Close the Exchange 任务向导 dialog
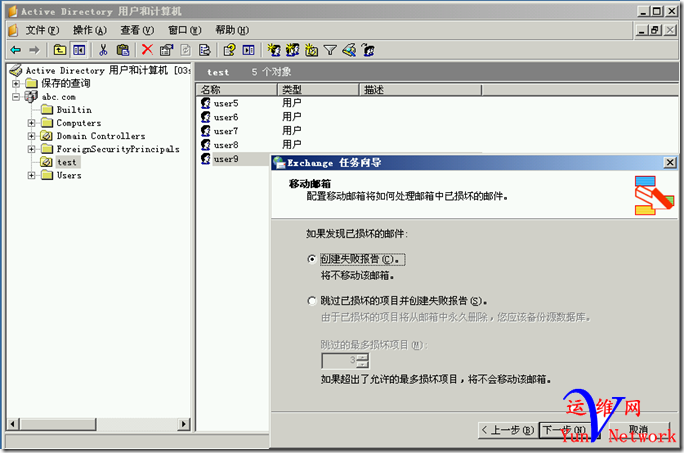This screenshot has width=684, height=453. click(670, 163)
